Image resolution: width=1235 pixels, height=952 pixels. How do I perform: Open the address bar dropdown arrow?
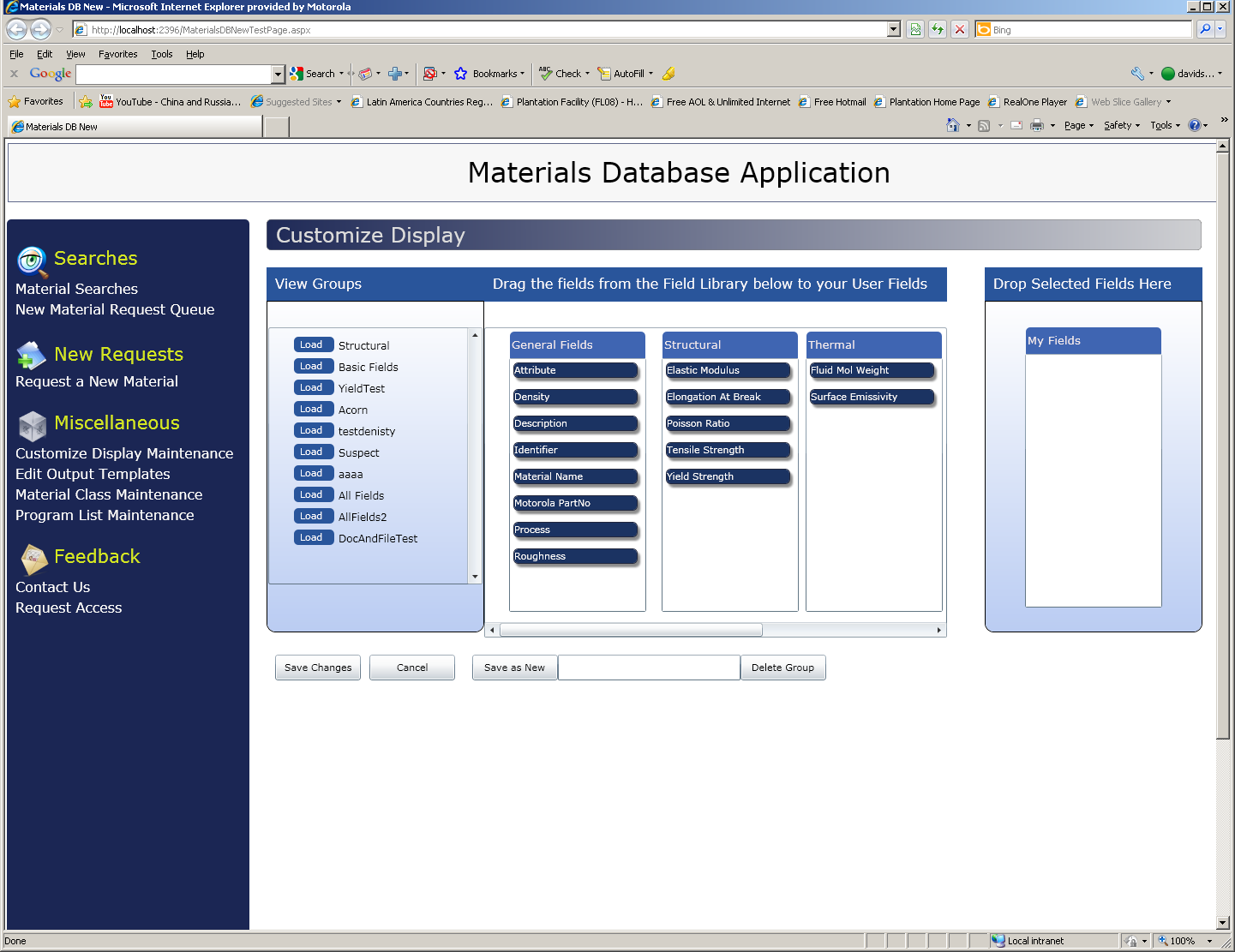[894, 29]
